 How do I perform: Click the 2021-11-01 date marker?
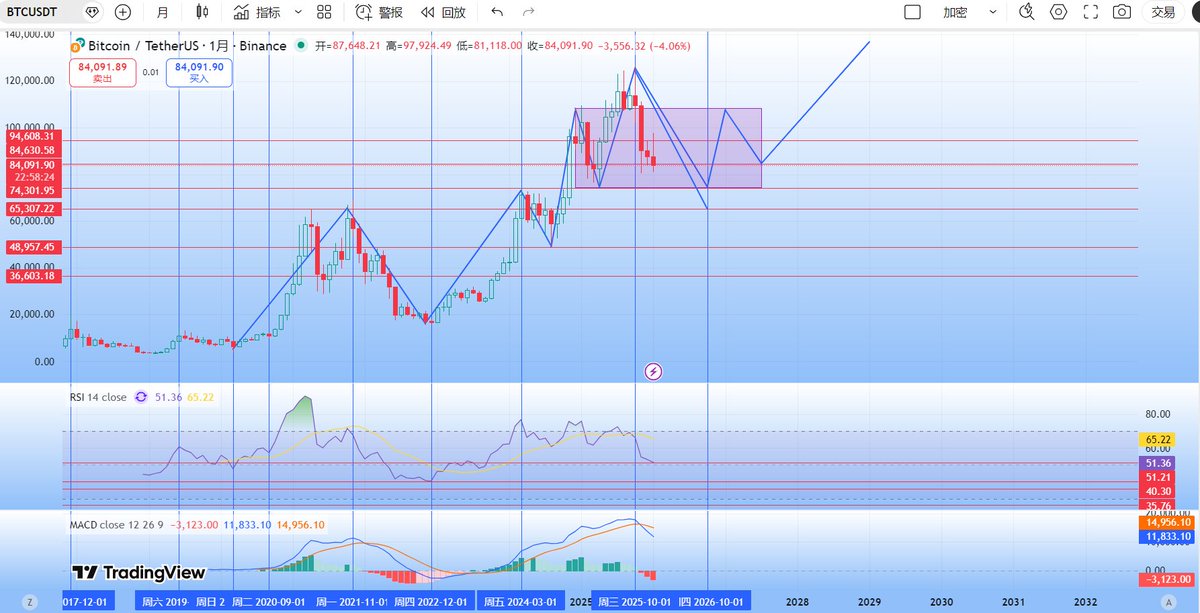[351, 602]
